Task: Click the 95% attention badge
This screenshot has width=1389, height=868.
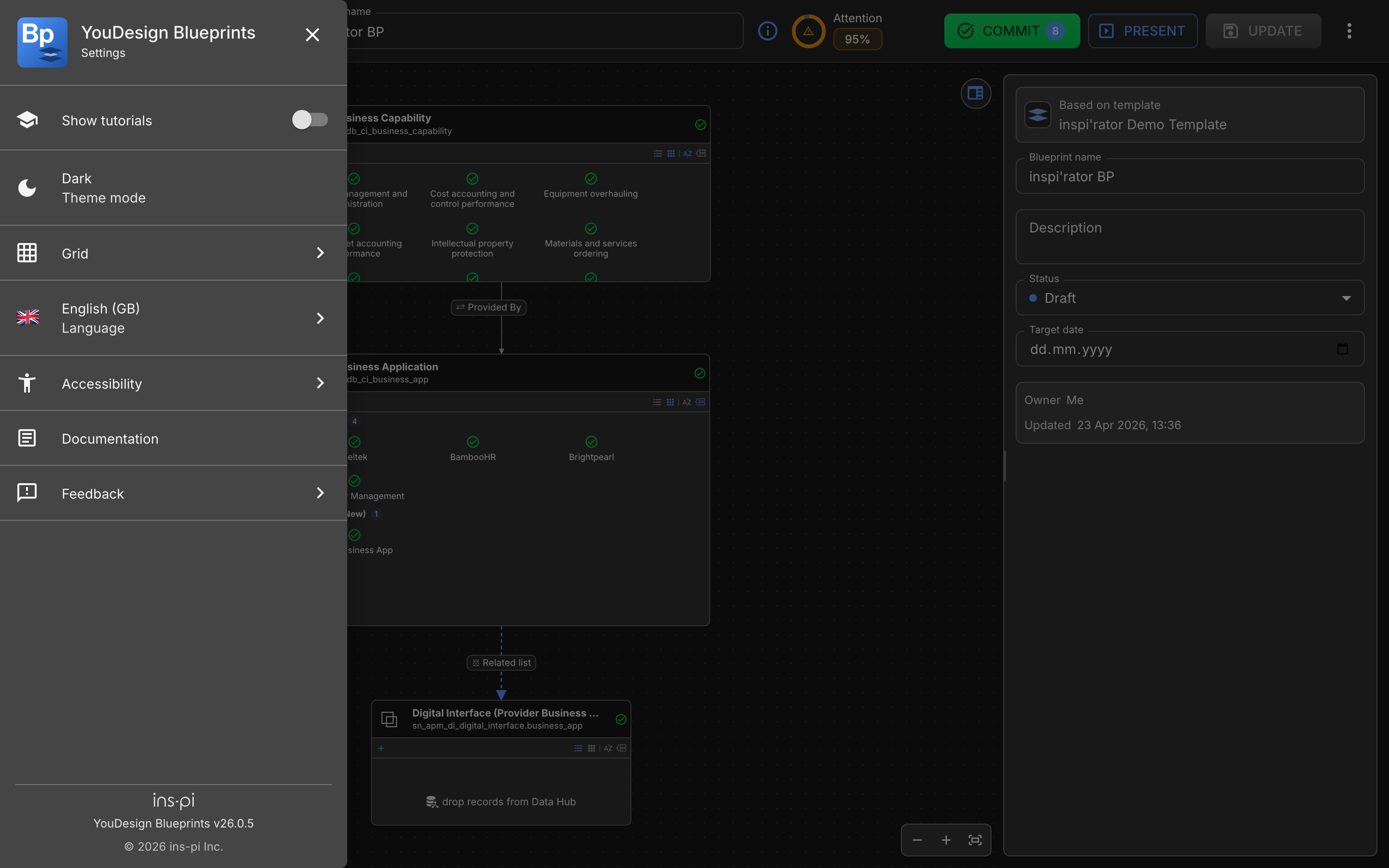Action: tap(858, 39)
